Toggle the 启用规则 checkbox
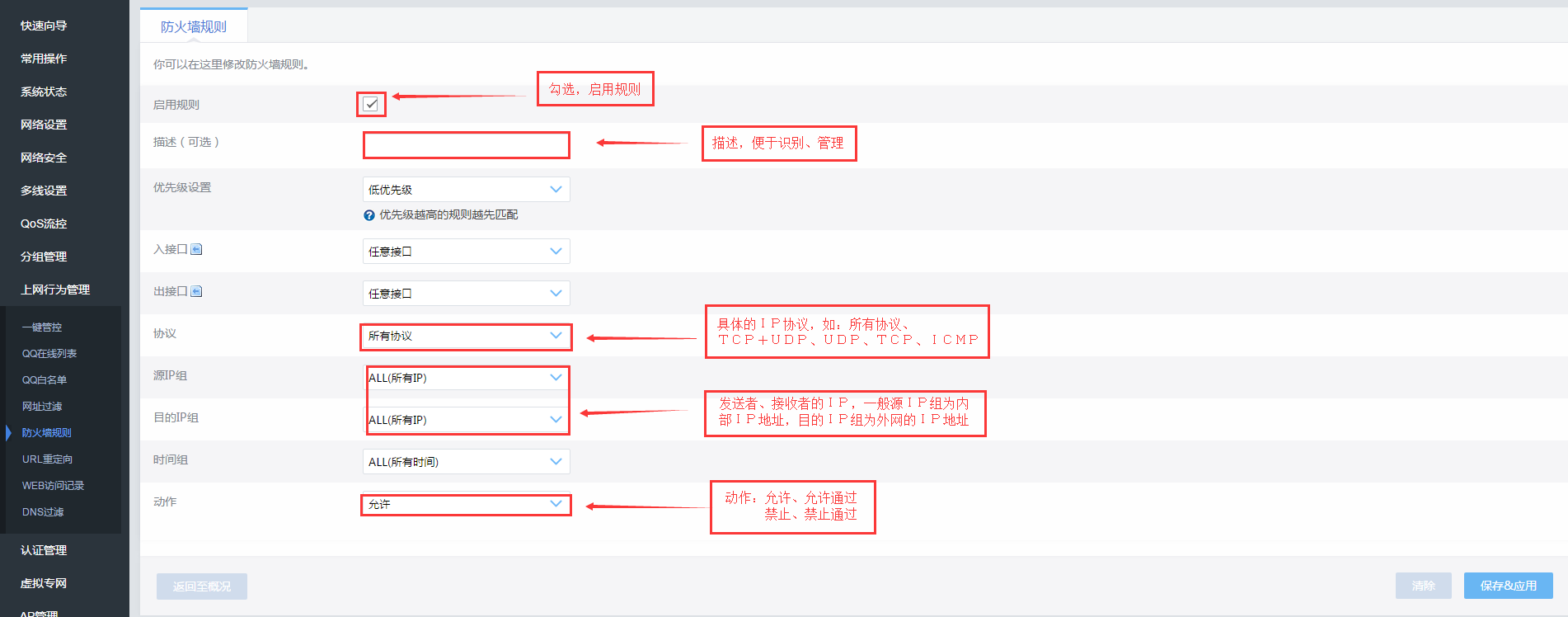The height and width of the screenshot is (617, 1568). [x=371, y=104]
